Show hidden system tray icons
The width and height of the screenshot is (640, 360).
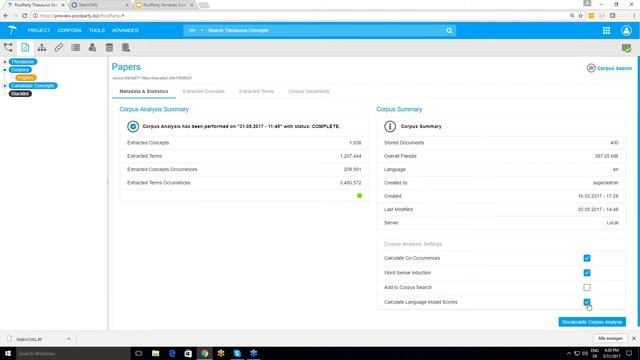point(568,353)
